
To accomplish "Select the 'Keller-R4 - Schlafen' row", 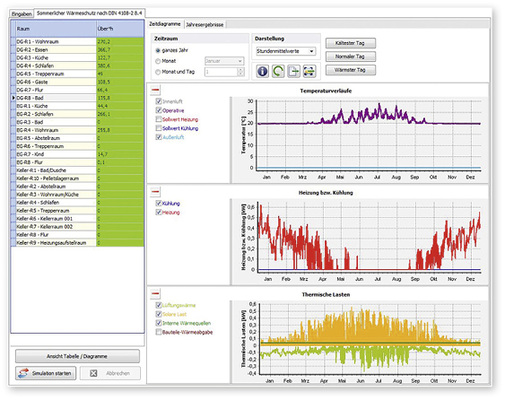I will (77, 202).
